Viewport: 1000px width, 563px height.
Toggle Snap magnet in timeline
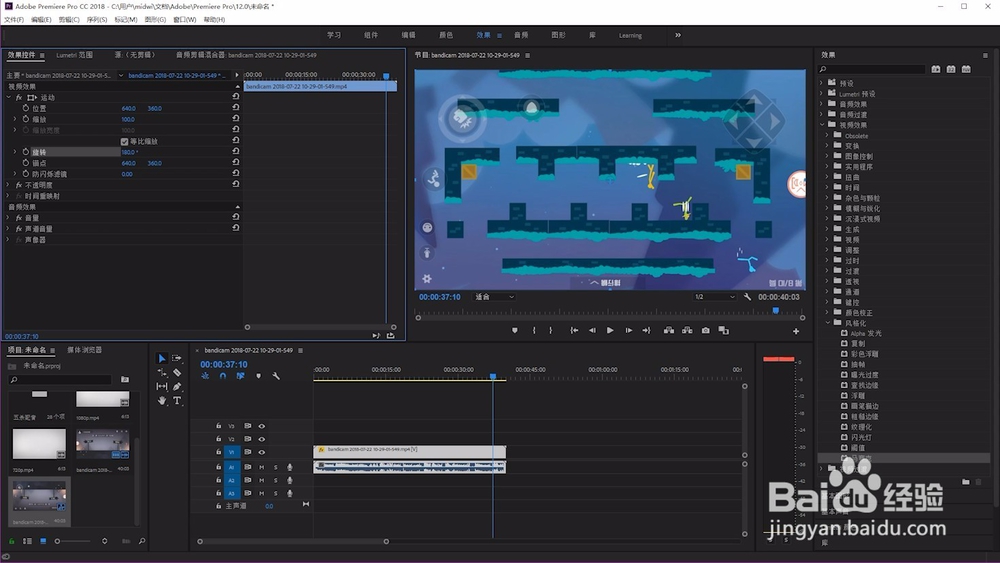[x=223, y=376]
